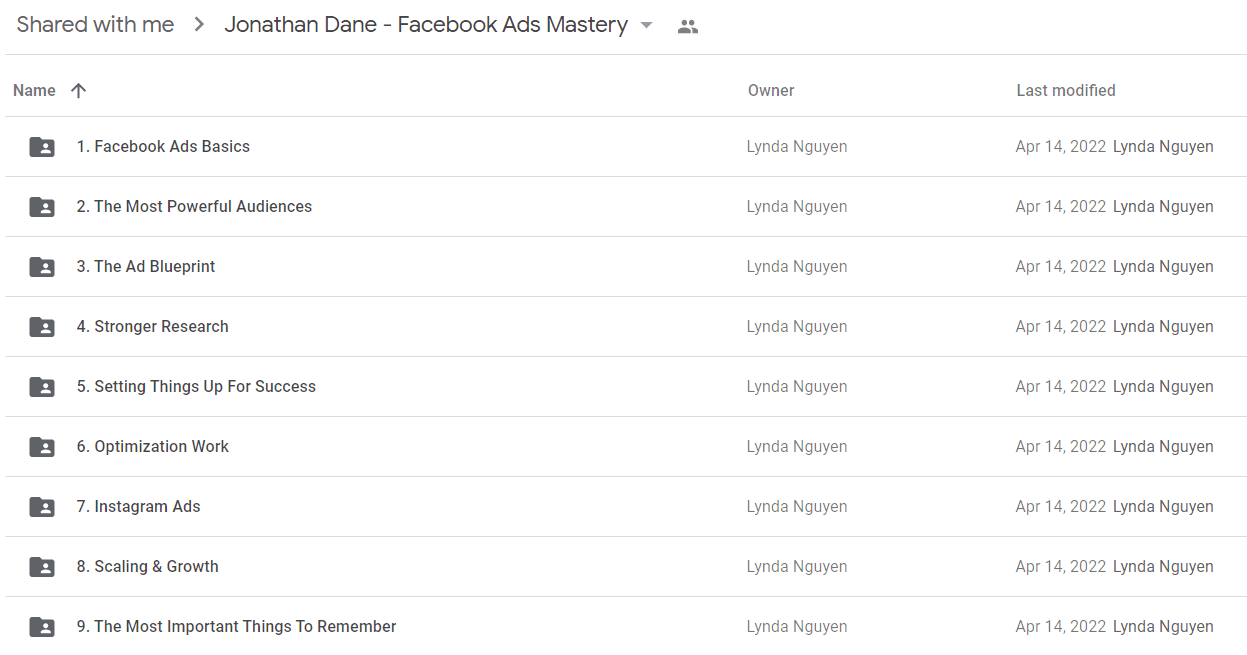
Task: Click owner Lynda Nguyen in Facebook Ads Basics row
Action: [797, 146]
